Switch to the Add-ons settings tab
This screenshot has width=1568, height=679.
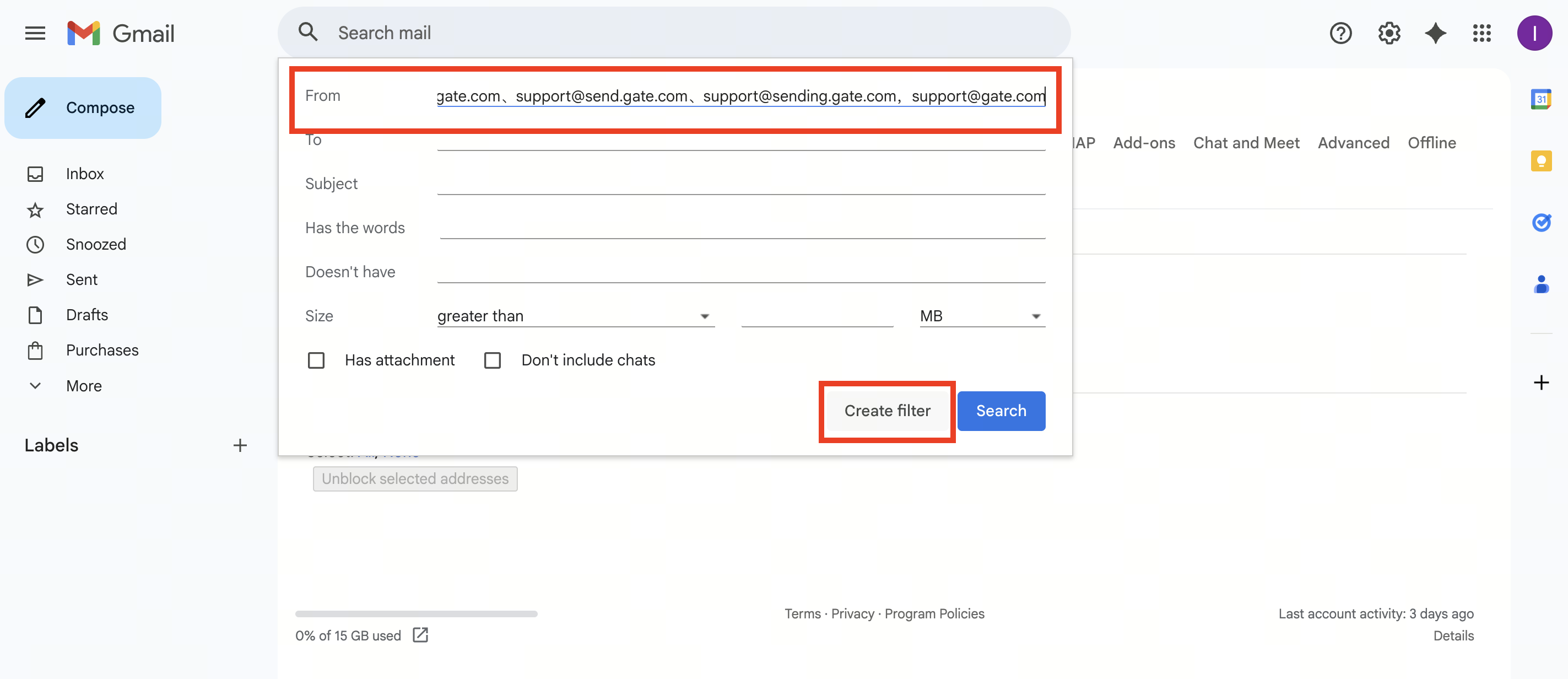[1144, 143]
